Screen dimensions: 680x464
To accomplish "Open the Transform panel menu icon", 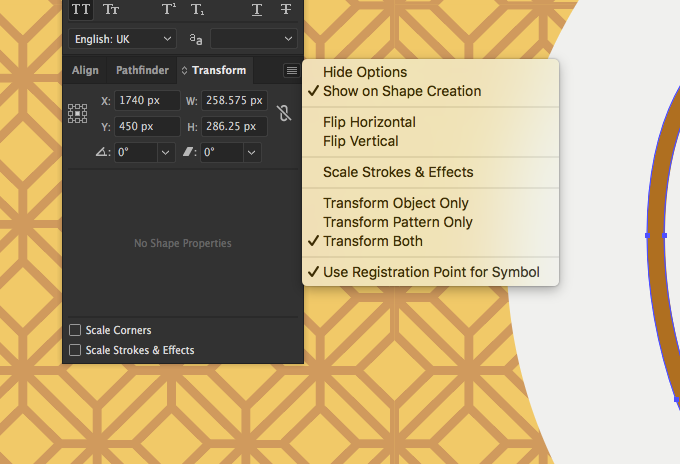I will [292, 70].
